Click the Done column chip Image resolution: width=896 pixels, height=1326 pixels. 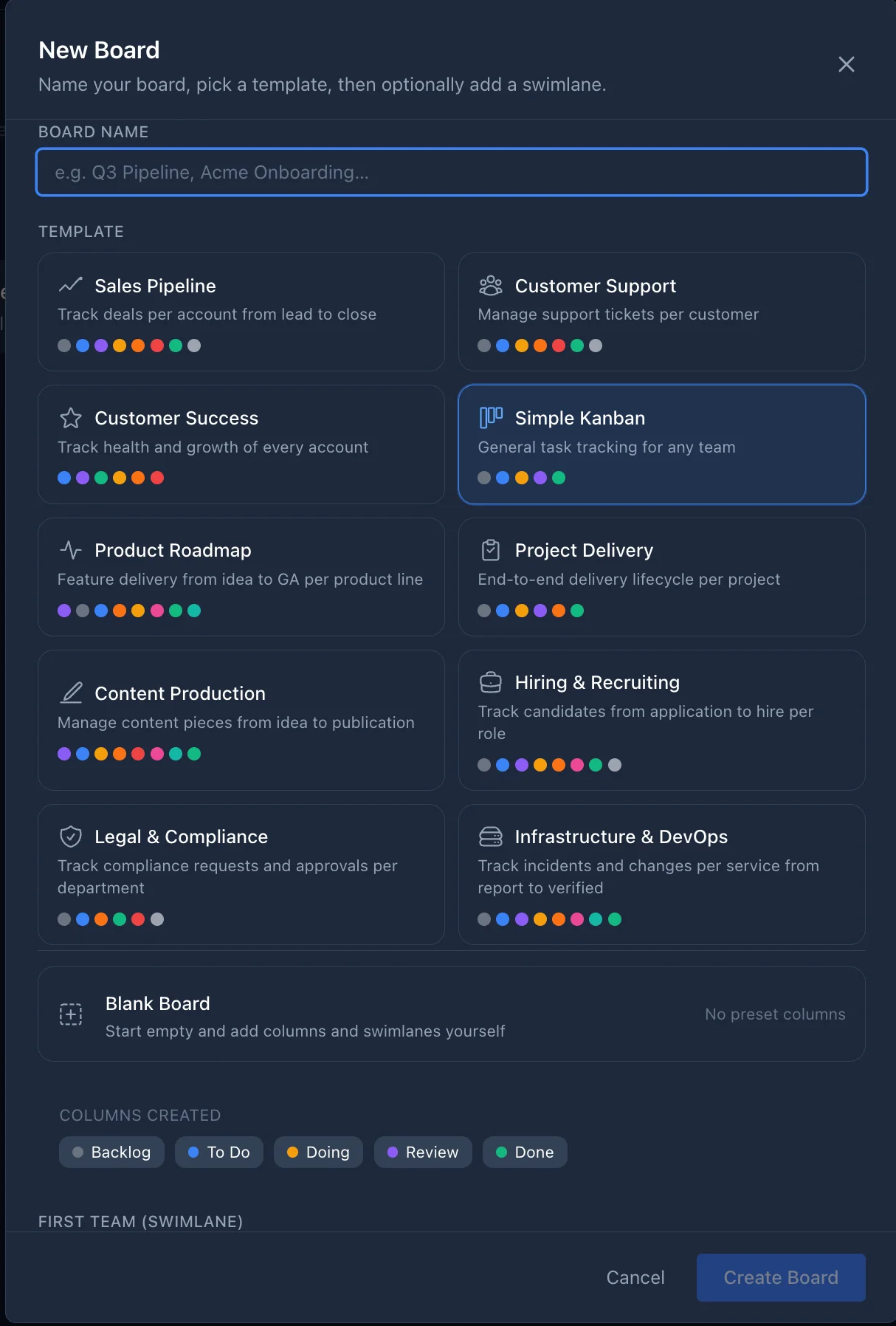(x=525, y=1152)
